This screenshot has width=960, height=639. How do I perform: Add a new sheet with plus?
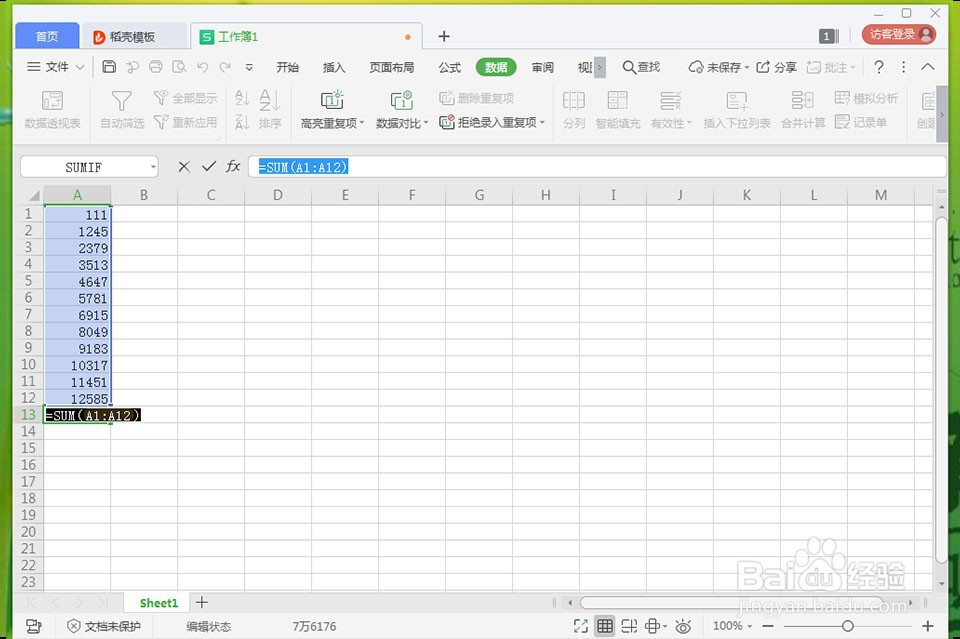tap(201, 603)
